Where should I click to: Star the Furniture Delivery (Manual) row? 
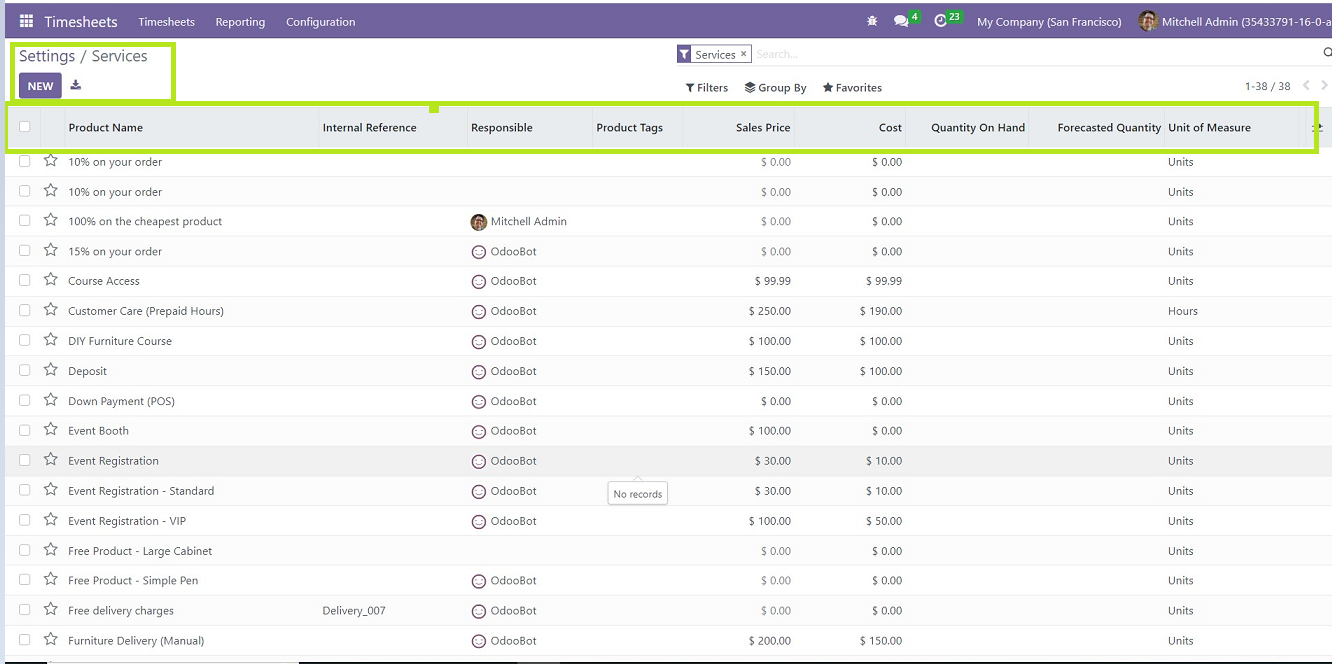point(50,640)
